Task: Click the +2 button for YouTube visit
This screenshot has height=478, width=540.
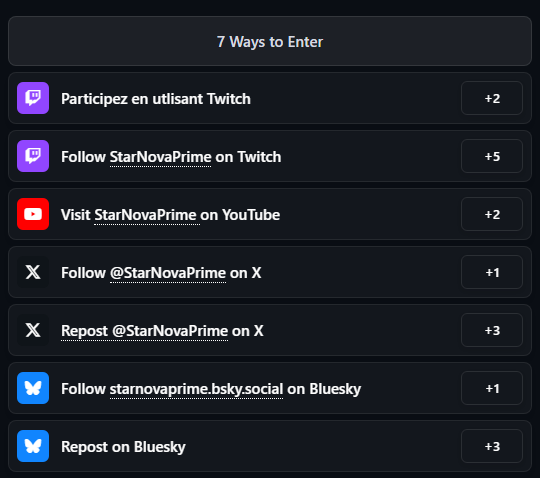Action: 492,214
